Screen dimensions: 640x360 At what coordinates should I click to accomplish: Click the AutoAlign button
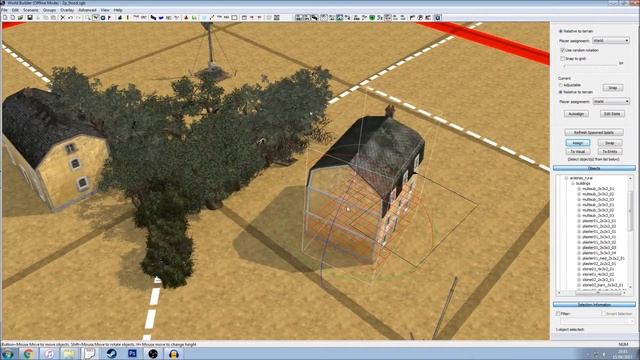pyautogui.click(x=576, y=114)
